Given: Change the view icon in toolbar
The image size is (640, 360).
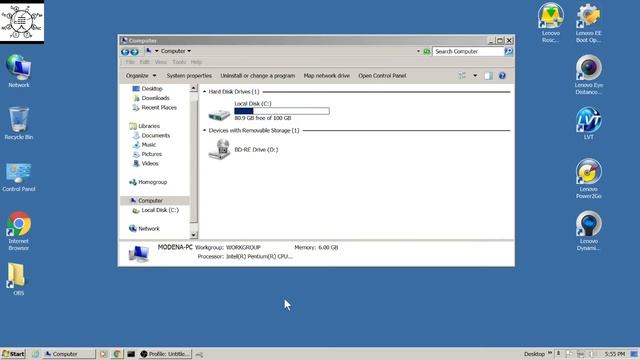Looking at the screenshot, I should click(x=462, y=76).
